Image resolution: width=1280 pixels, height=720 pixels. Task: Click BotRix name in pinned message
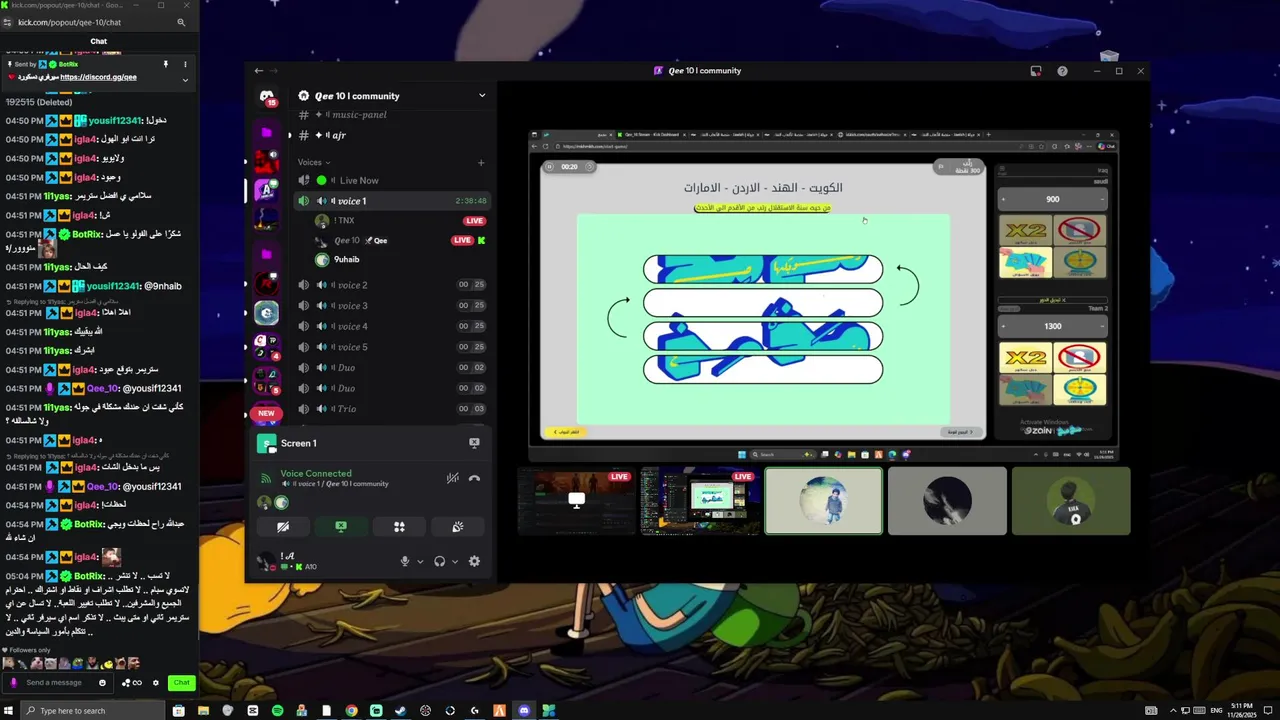point(68,64)
